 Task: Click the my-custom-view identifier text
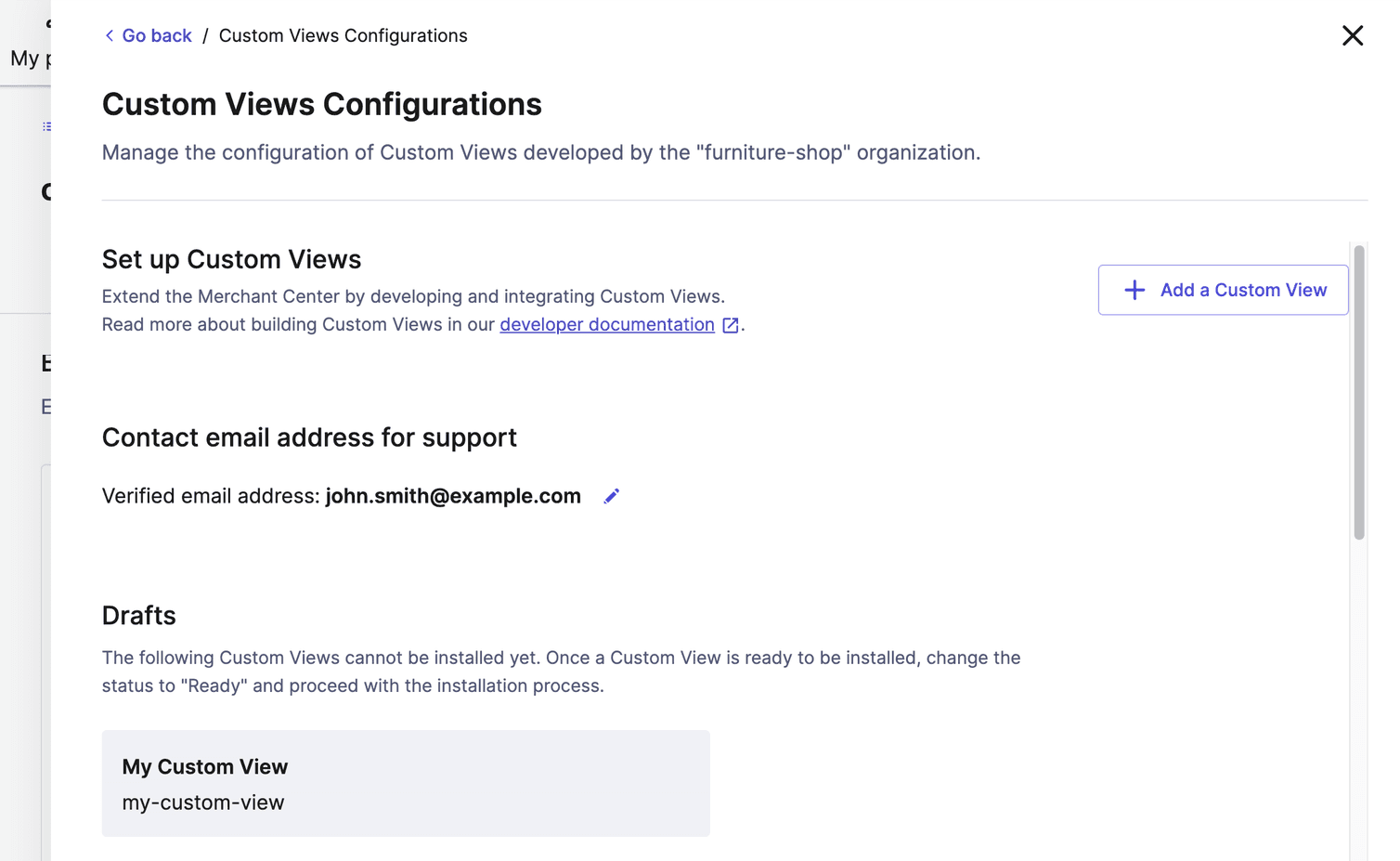[x=203, y=802]
